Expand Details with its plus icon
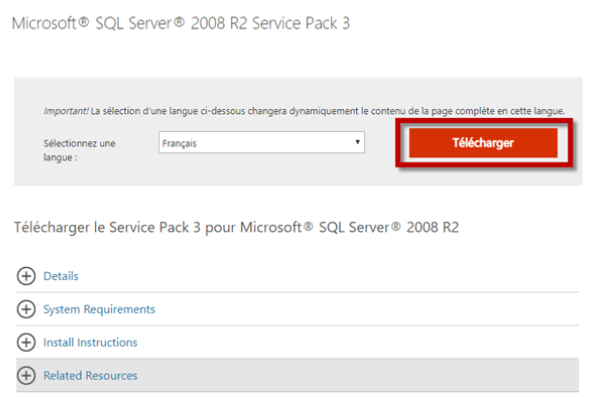Image resolution: width=589 pixels, height=397 pixels. 26,276
